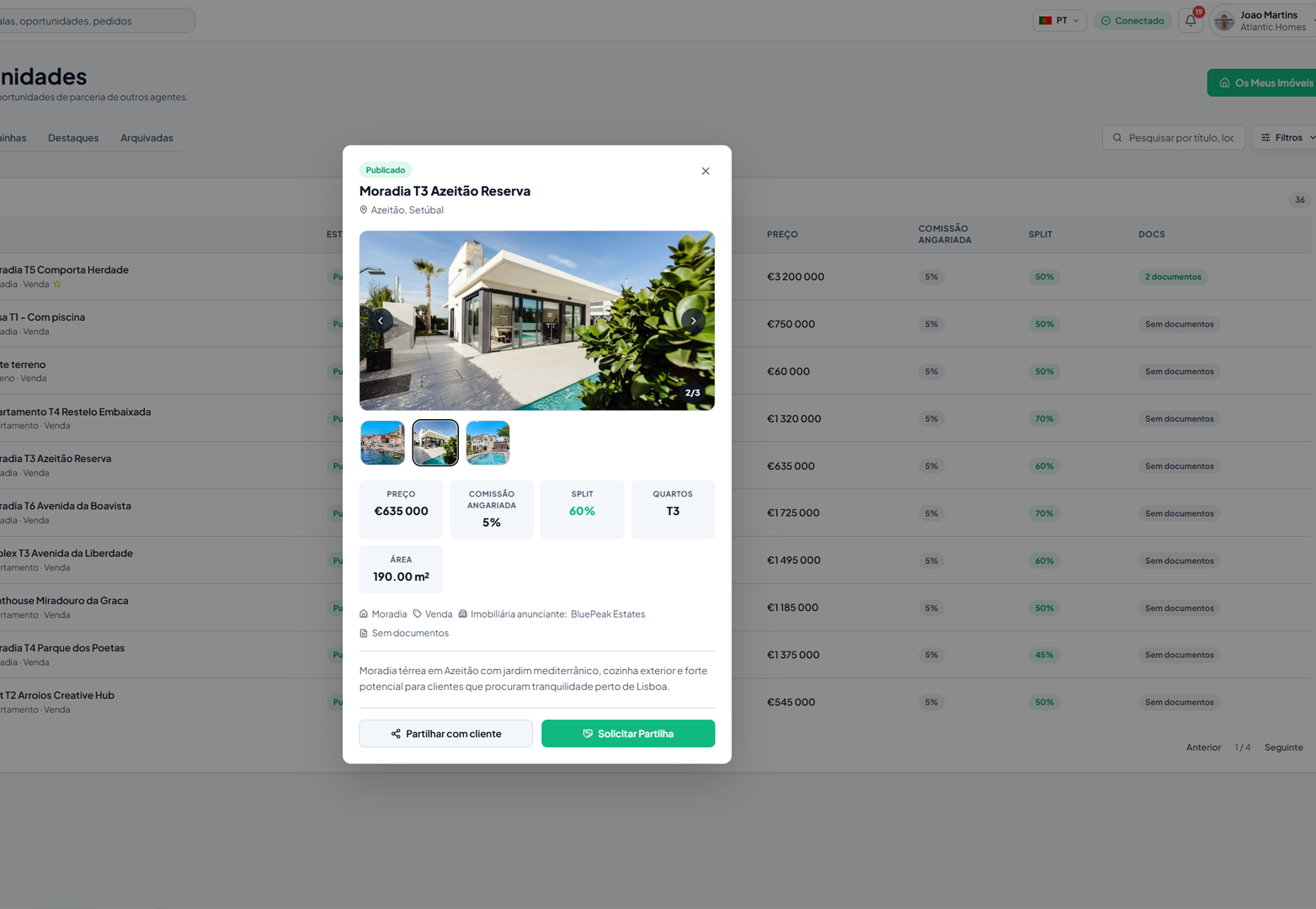Screen dimensions: 1316x909
Task: Click the search magnifier icon in list filter
Action: (x=1117, y=138)
